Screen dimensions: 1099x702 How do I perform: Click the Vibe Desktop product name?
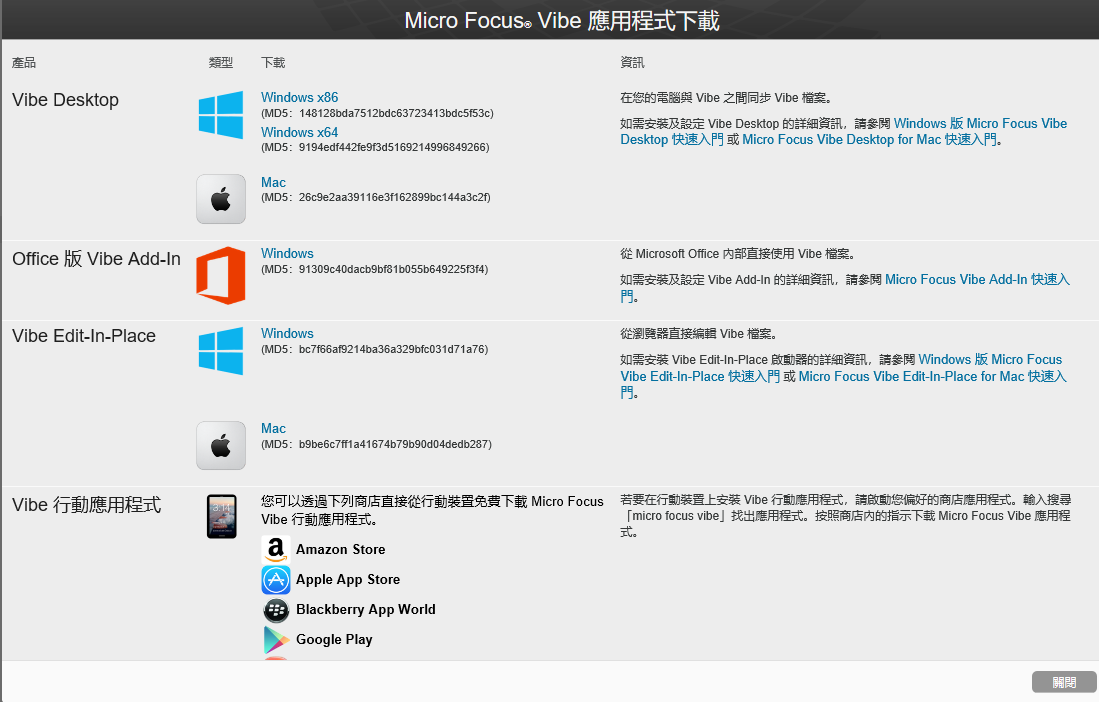65,100
